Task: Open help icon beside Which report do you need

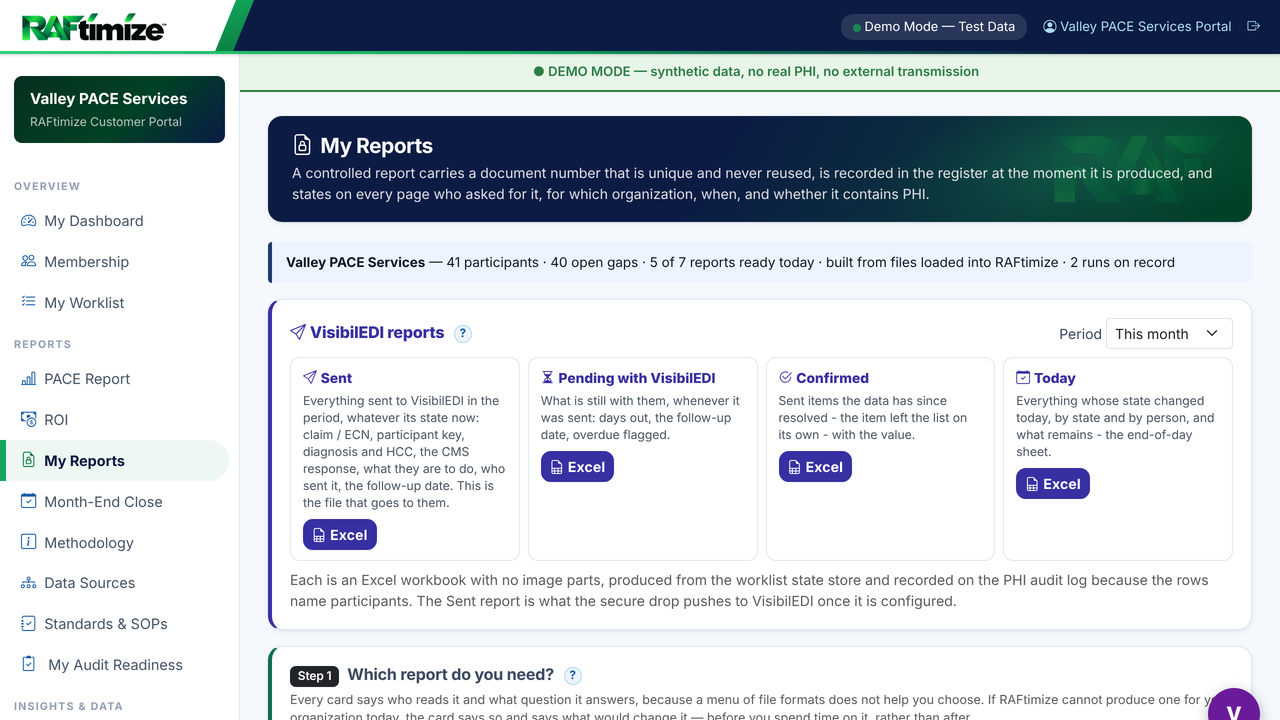Action: coord(573,676)
